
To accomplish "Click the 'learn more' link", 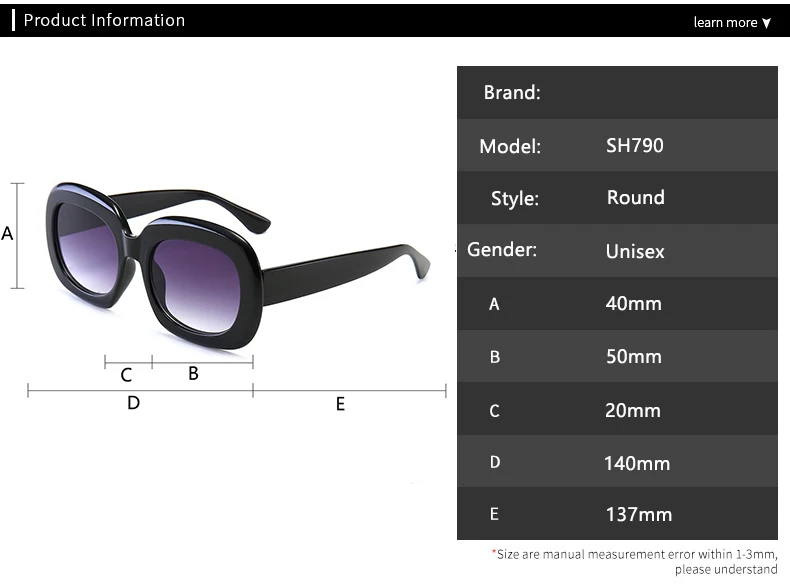I will (x=725, y=22).
